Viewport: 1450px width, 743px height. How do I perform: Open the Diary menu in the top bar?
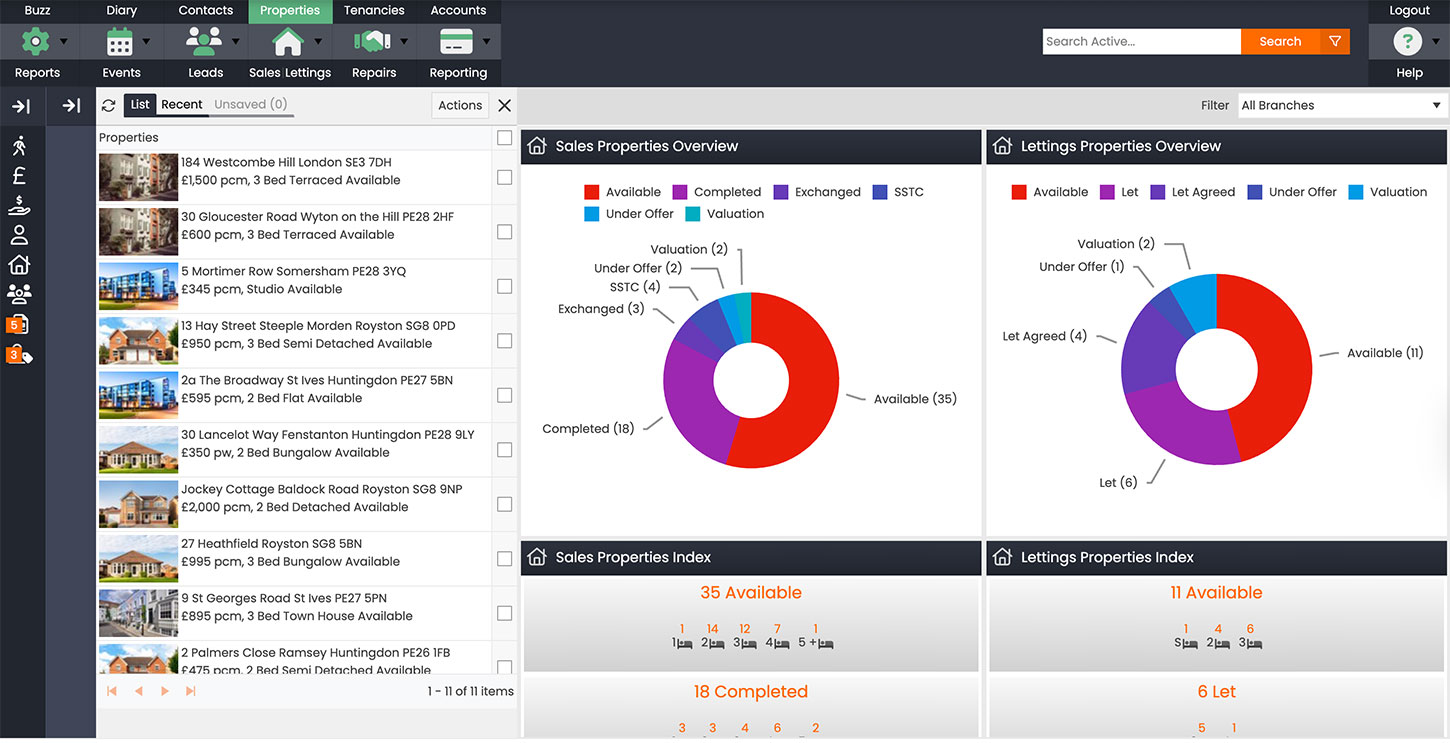(x=121, y=11)
